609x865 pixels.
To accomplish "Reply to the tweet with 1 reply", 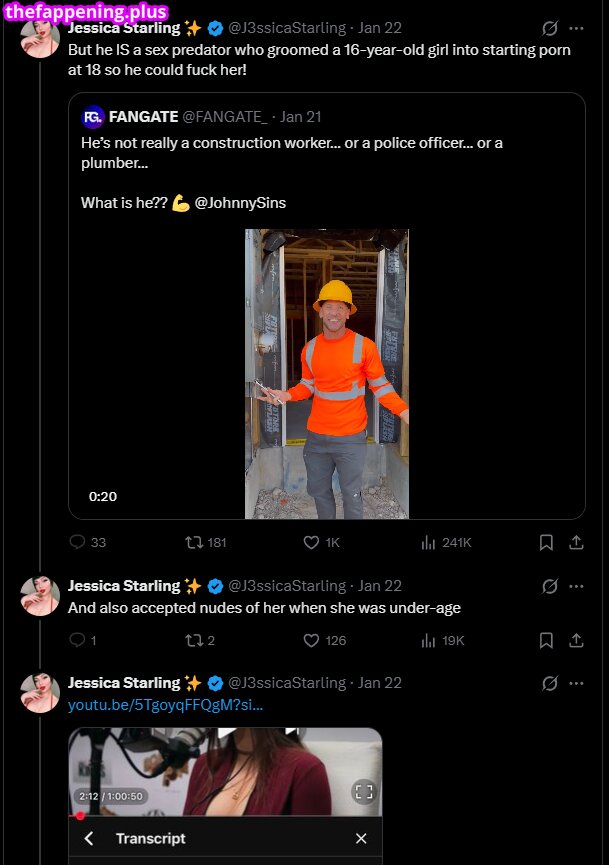I will tap(78, 640).
